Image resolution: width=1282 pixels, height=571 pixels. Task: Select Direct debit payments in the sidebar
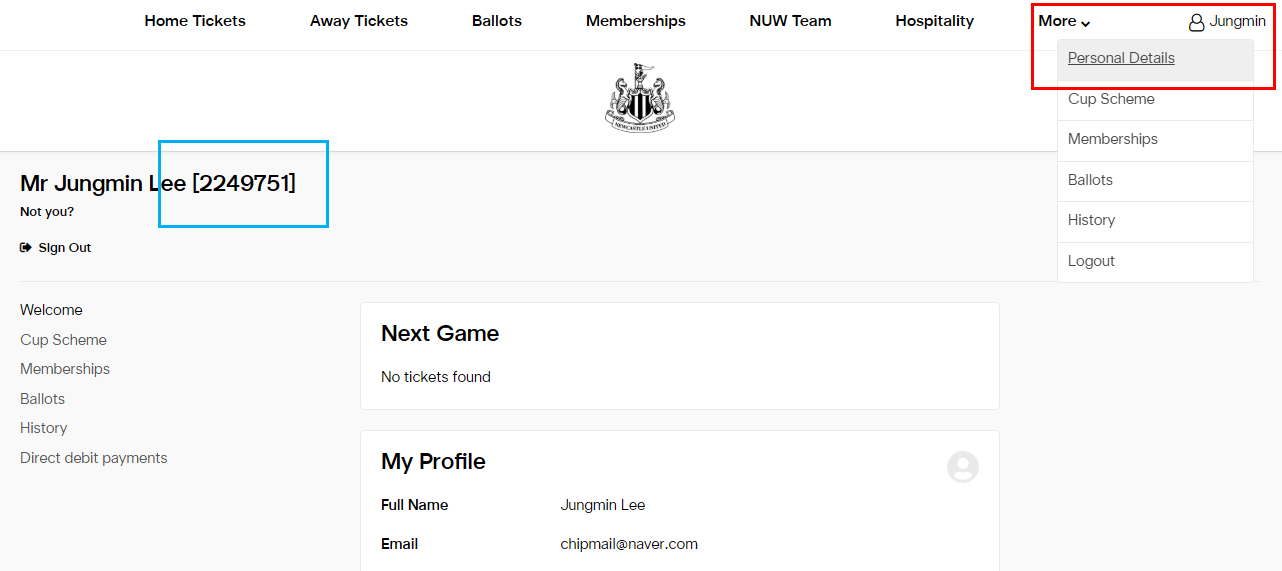pyautogui.click(x=94, y=458)
